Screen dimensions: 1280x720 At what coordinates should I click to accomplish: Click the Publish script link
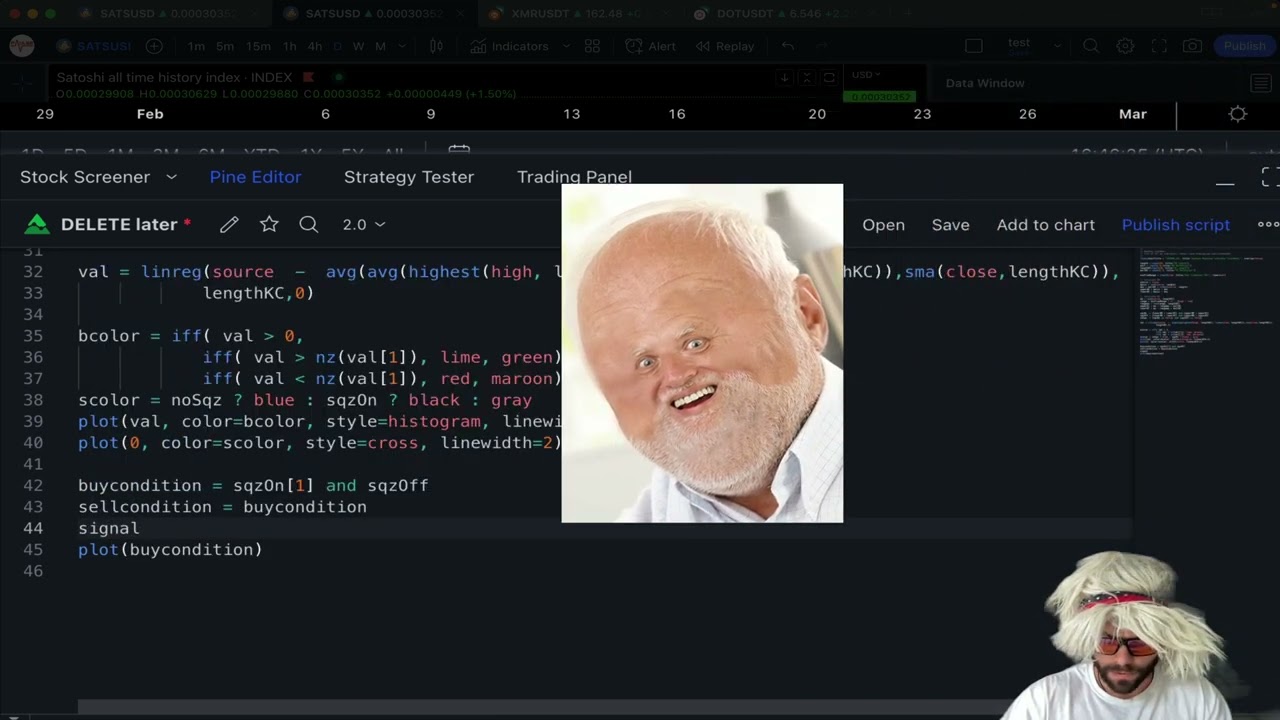click(1175, 225)
